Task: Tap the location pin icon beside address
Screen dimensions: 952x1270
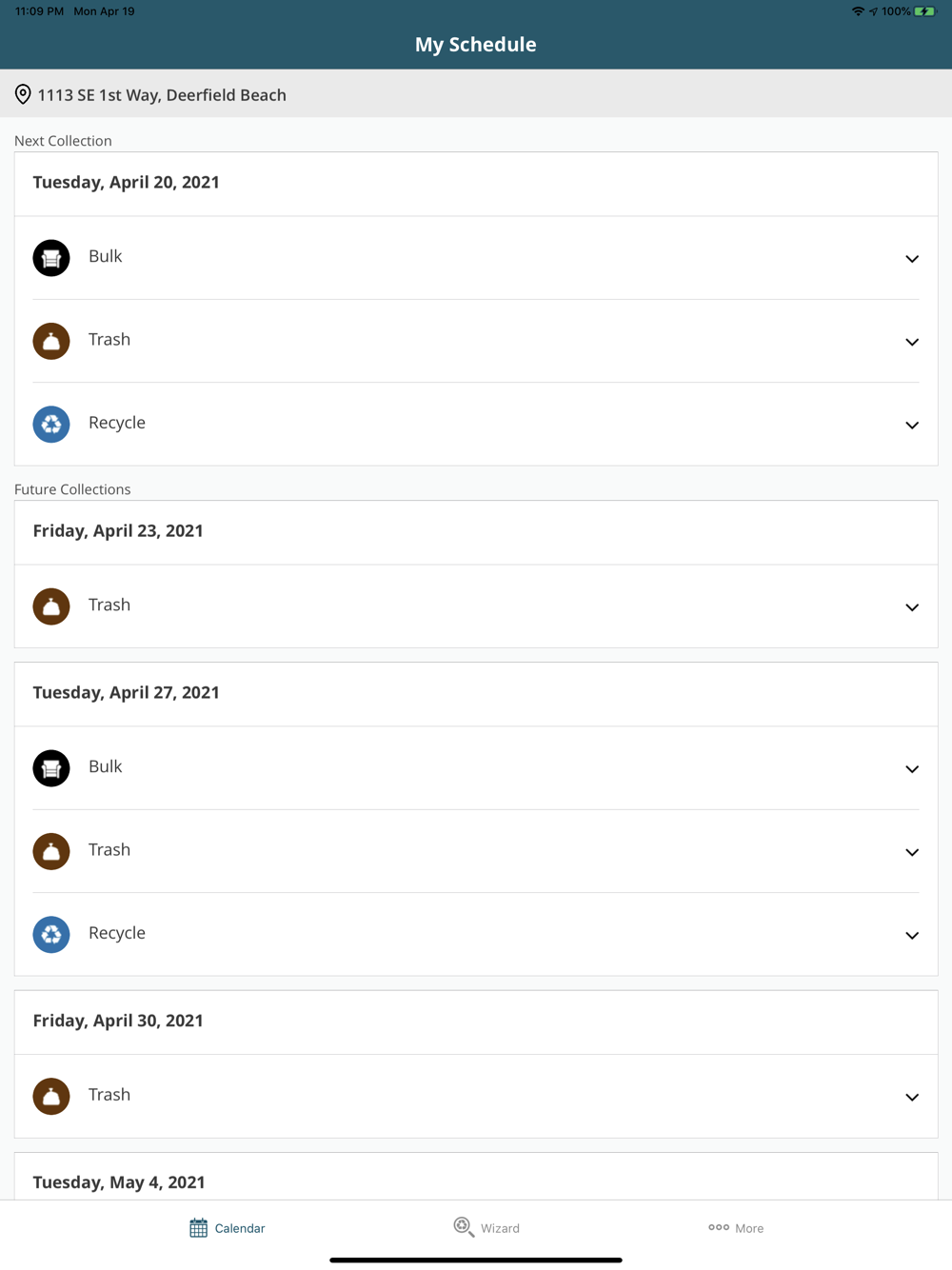Action: click(x=23, y=94)
